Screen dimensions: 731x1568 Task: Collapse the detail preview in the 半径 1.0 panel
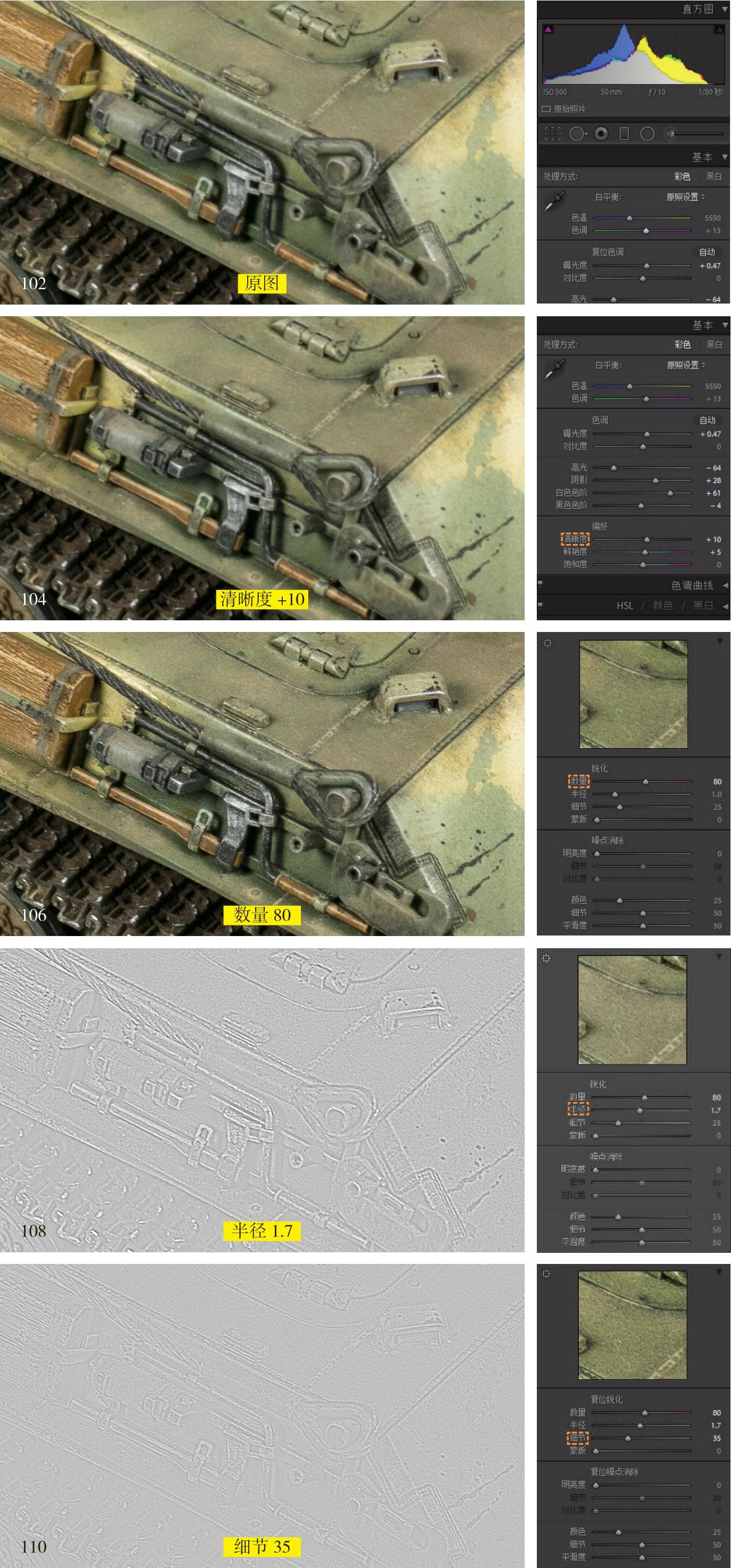(x=719, y=641)
